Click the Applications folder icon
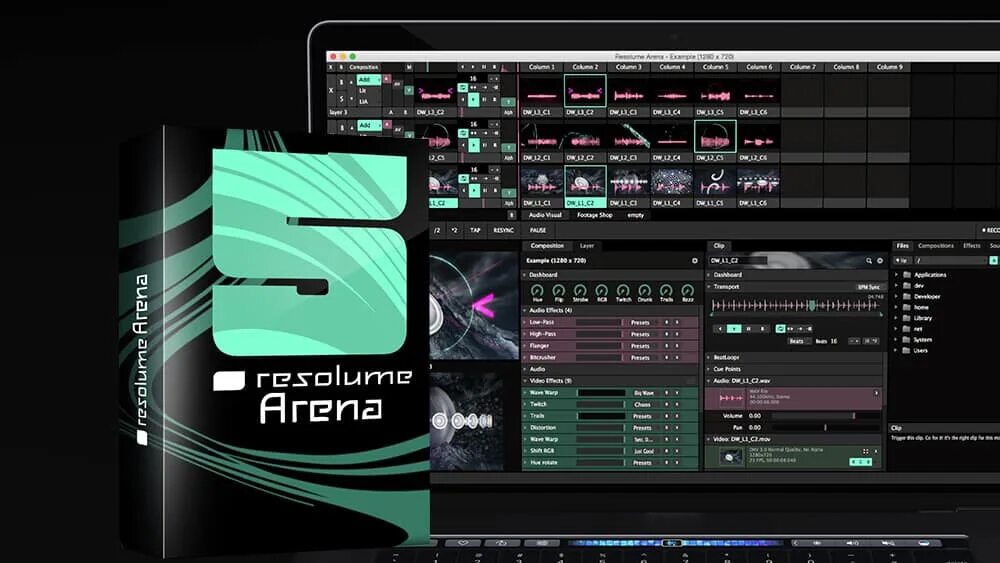The height and width of the screenshot is (563, 1000). [907, 275]
